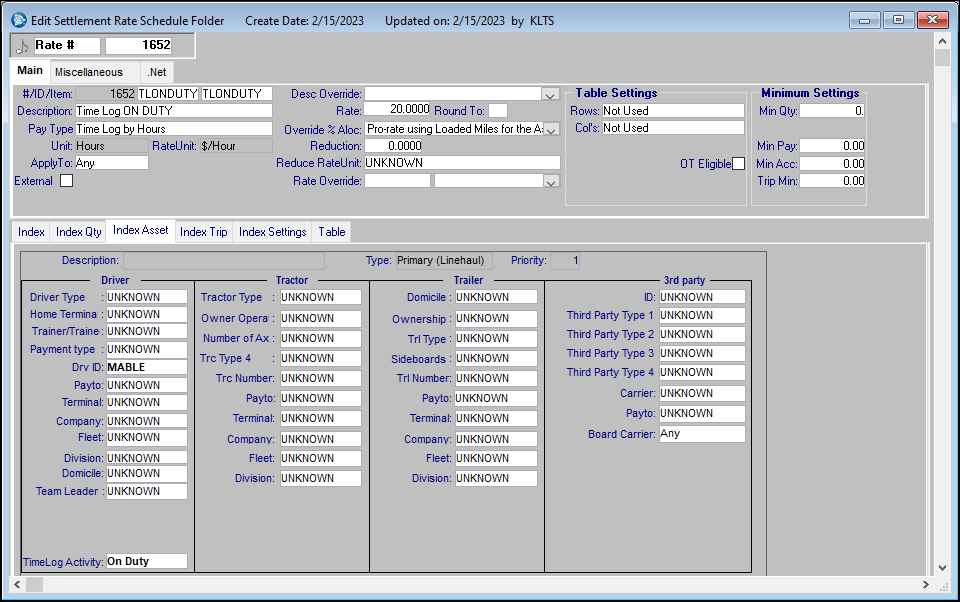Click the ApplyTo field showing Any

111,163
